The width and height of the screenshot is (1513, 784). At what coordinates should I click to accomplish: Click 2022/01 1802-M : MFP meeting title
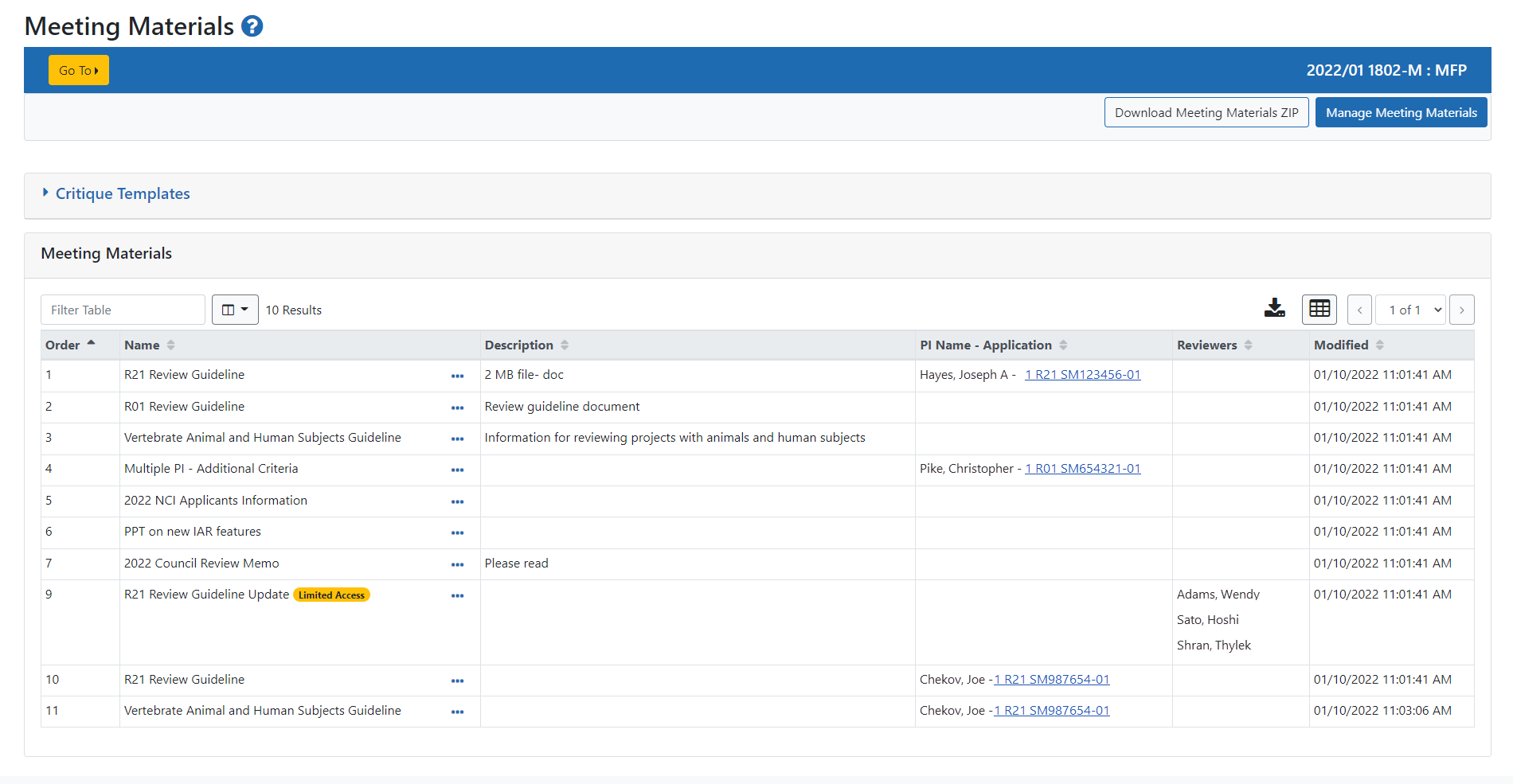point(1386,70)
